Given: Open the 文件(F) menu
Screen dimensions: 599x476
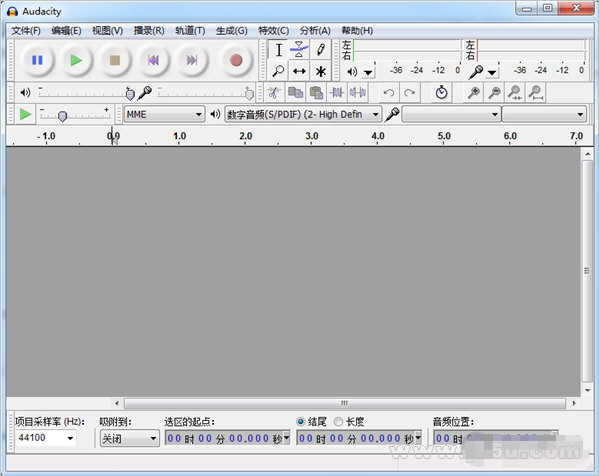Looking at the screenshot, I should click(x=26, y=31).
